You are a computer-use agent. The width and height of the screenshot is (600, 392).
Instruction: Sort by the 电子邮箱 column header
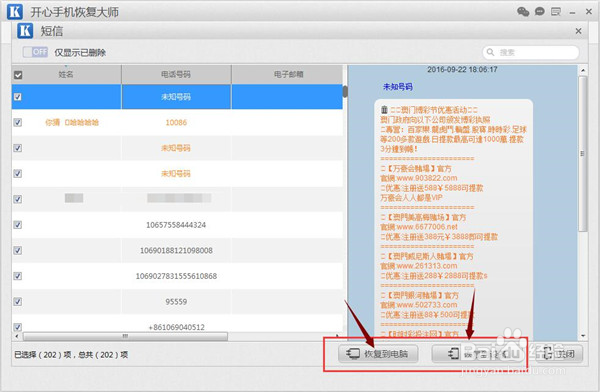(x=288, y=74)
